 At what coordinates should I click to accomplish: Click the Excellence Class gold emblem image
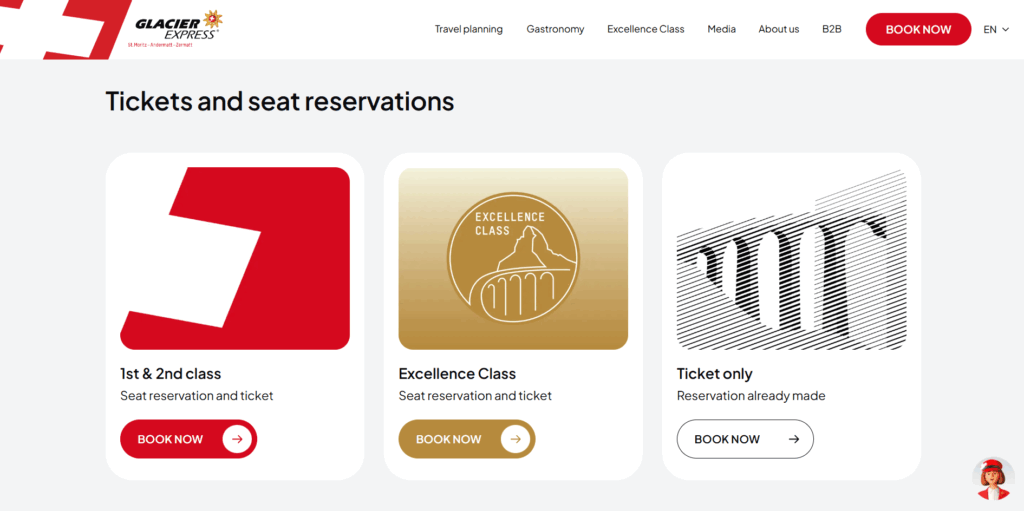pyautogui.click(x=512, y=258)
